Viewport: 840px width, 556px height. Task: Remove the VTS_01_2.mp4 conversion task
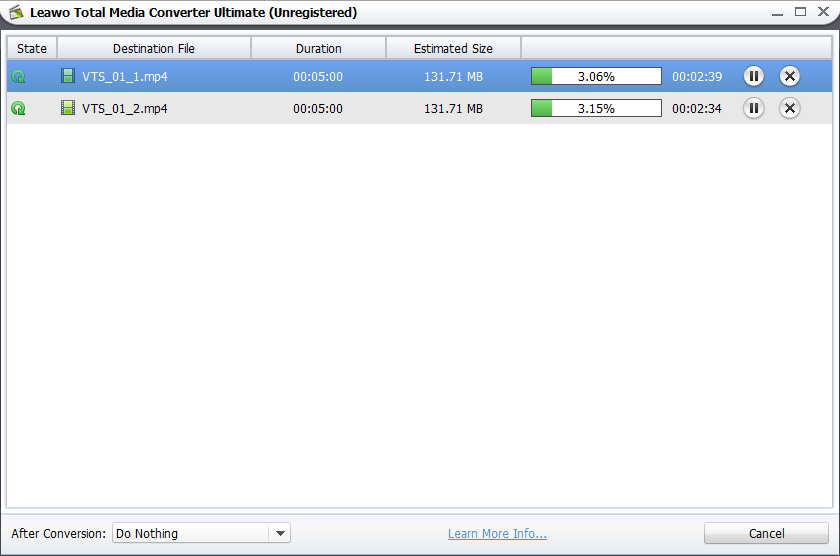(x=789, y=108)
